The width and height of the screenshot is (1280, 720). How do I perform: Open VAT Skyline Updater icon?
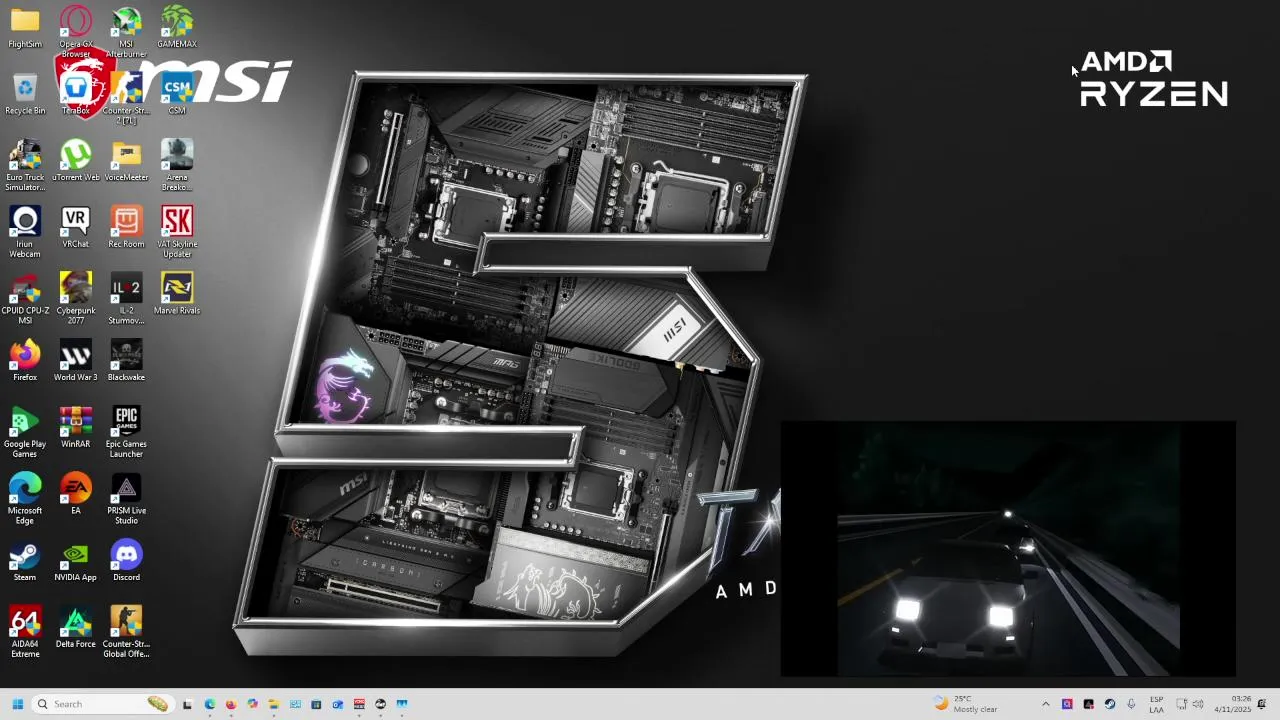tap(177, 232)
